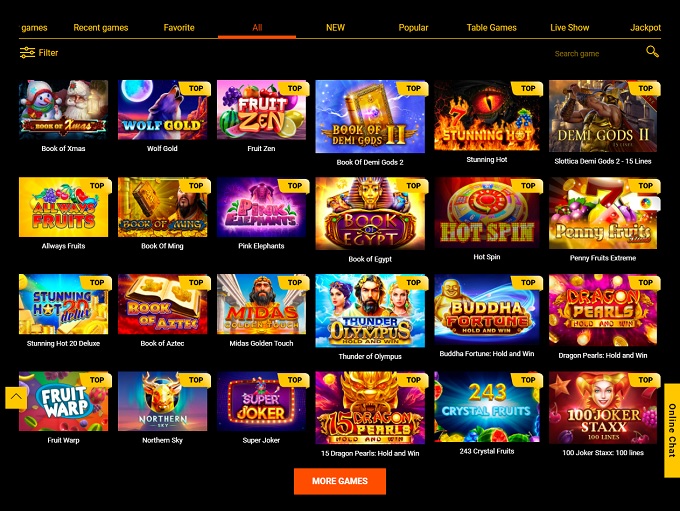Image resolution: width=680 pixels, height=511 pixels.
Task: Open the Table Games tab
Action: point(491,28)
